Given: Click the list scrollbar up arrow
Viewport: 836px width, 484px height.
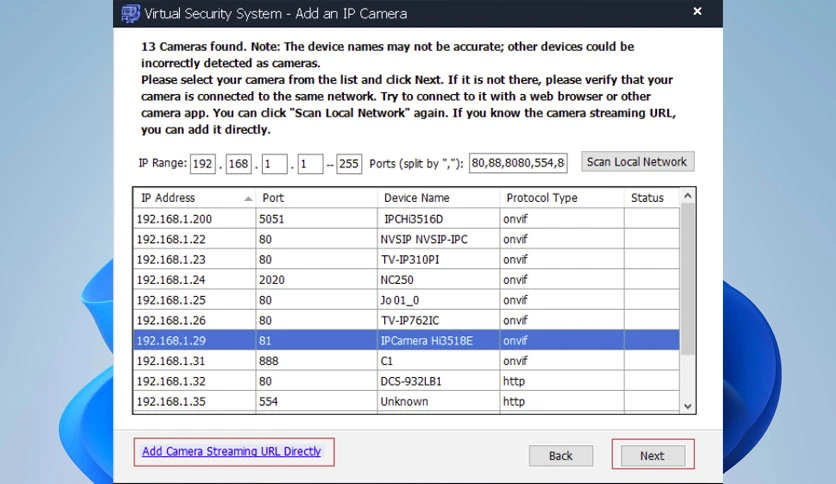Looking at the screenshot, I should pos(688,196).
